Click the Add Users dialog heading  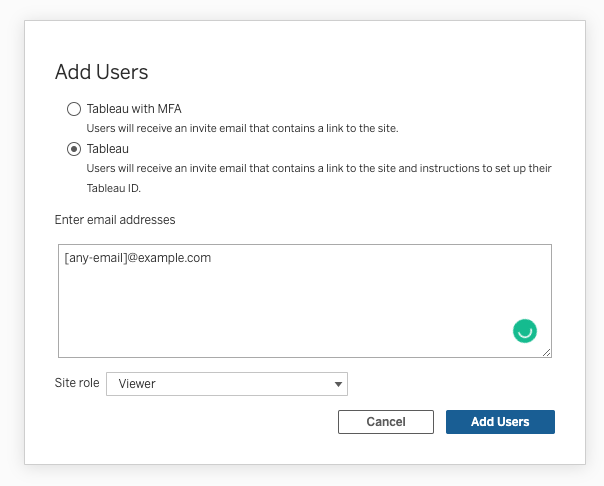102,72
